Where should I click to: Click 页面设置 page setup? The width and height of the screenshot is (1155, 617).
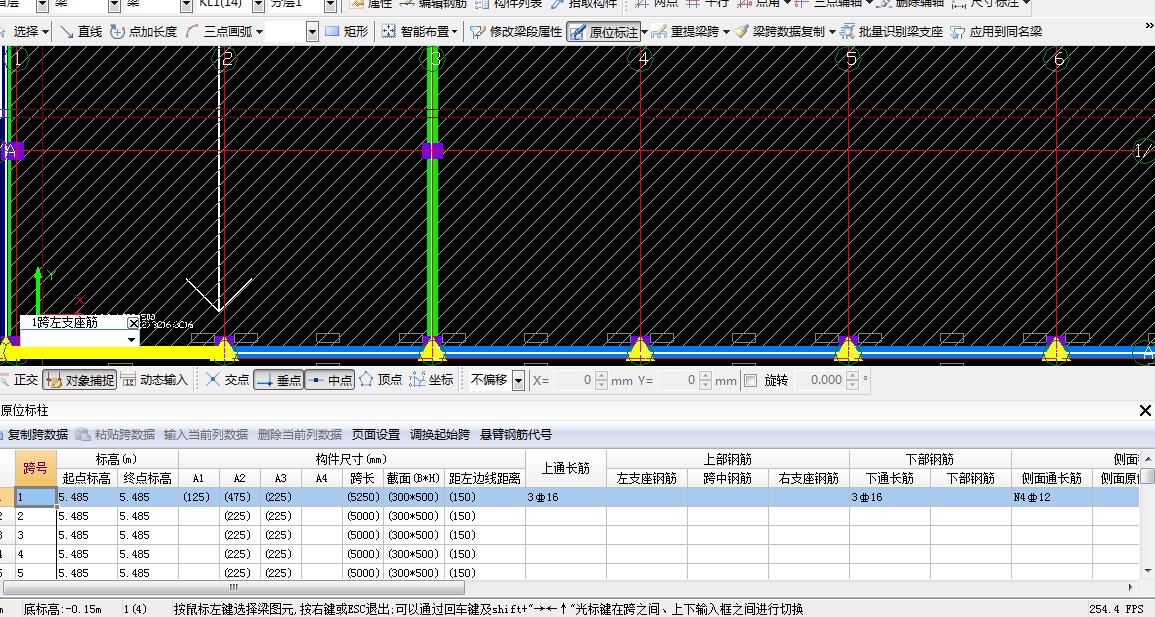[376, 434]
